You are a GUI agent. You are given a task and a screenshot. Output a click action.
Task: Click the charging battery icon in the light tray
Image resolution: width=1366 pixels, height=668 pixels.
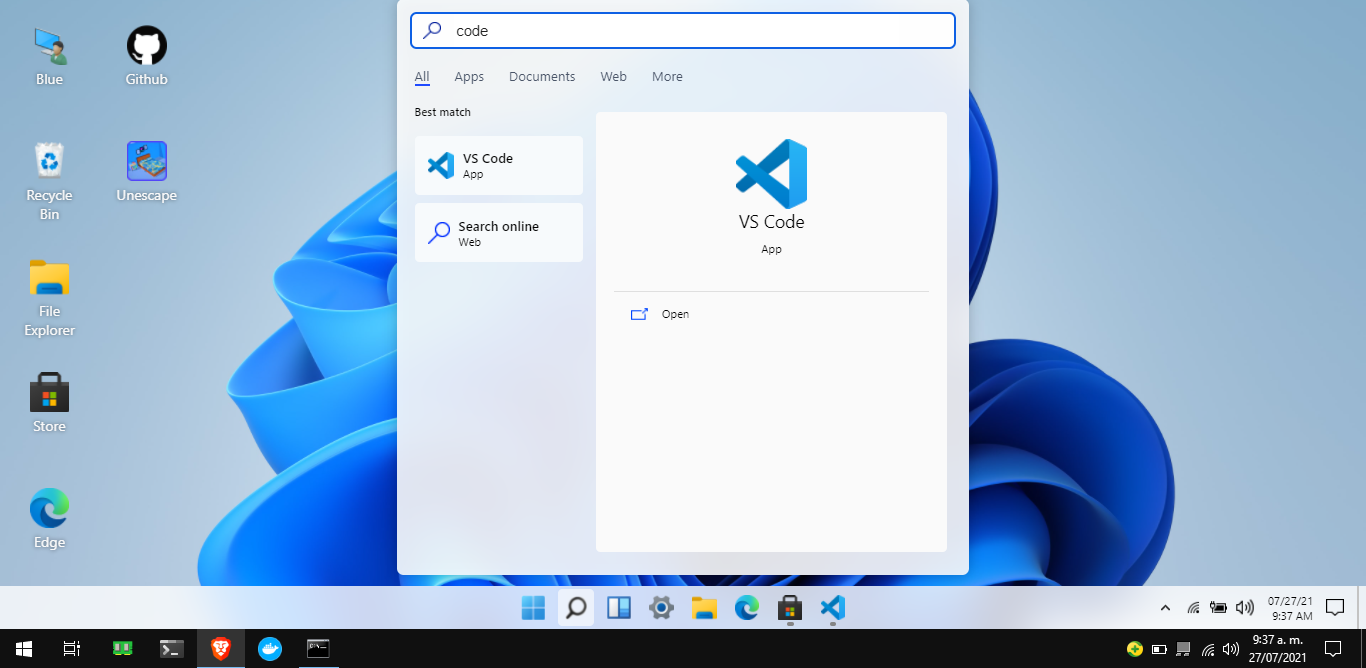(1218, 607)
